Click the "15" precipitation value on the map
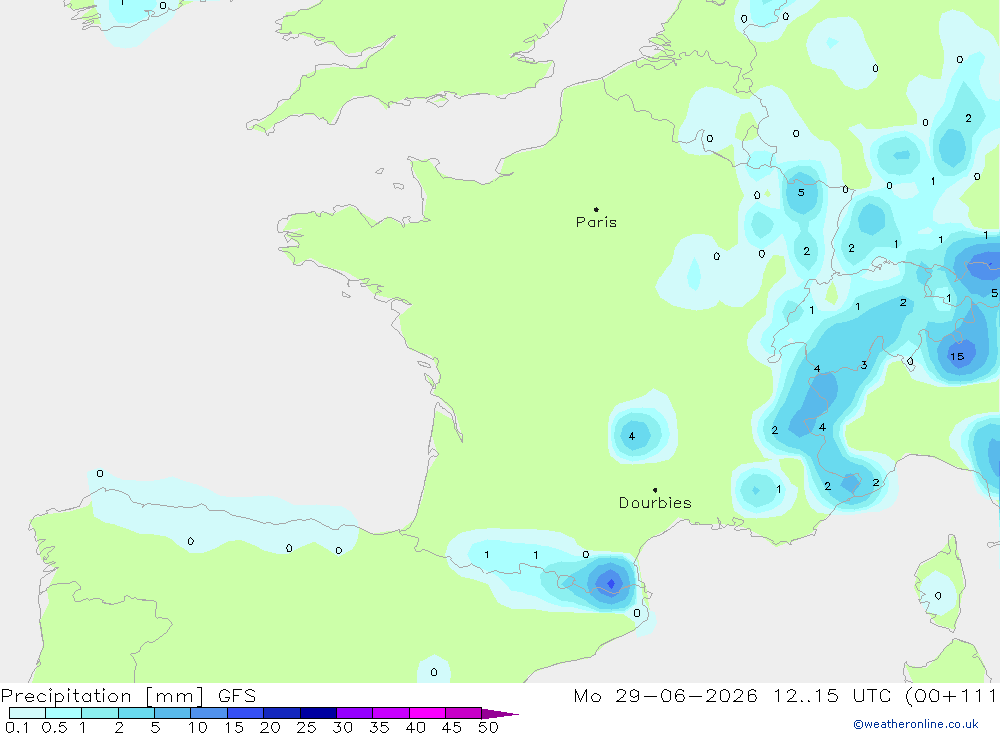1000x733 pixels. point(957,357)
